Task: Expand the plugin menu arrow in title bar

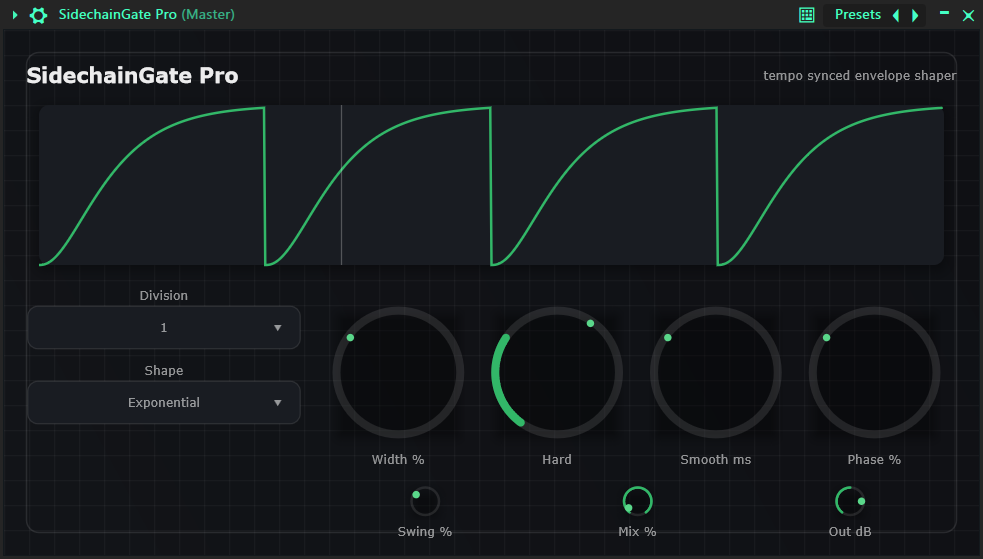Action: (x=15, y=15)
